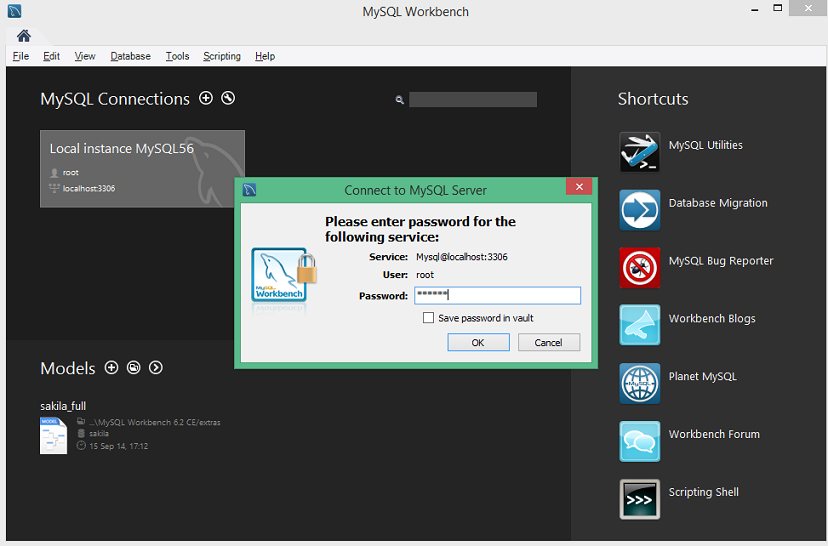
Task: Open the View menu
Action: [x=84, y=56]
